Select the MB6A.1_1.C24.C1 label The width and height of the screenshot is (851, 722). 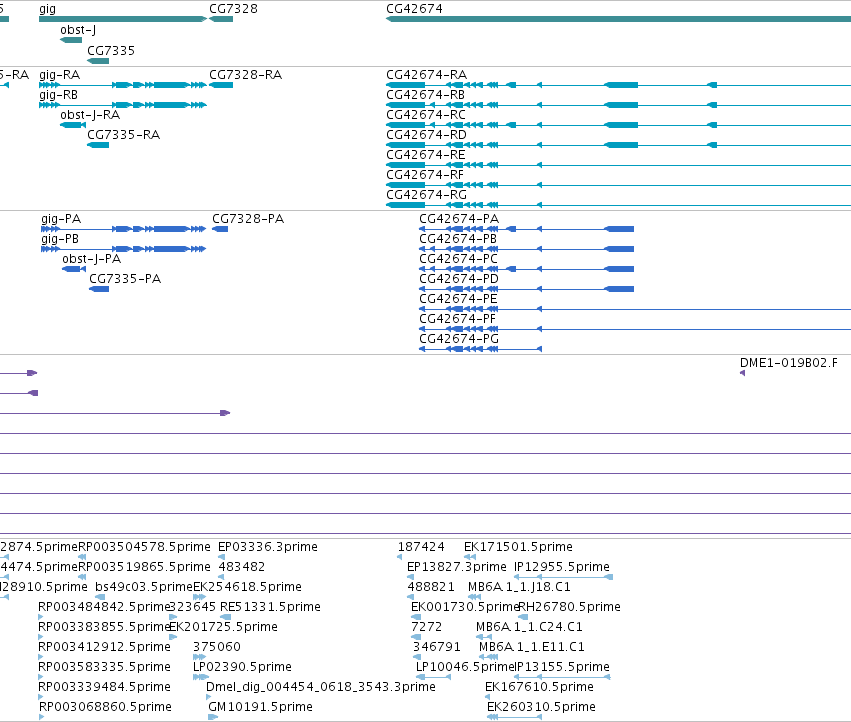point(529,627)
